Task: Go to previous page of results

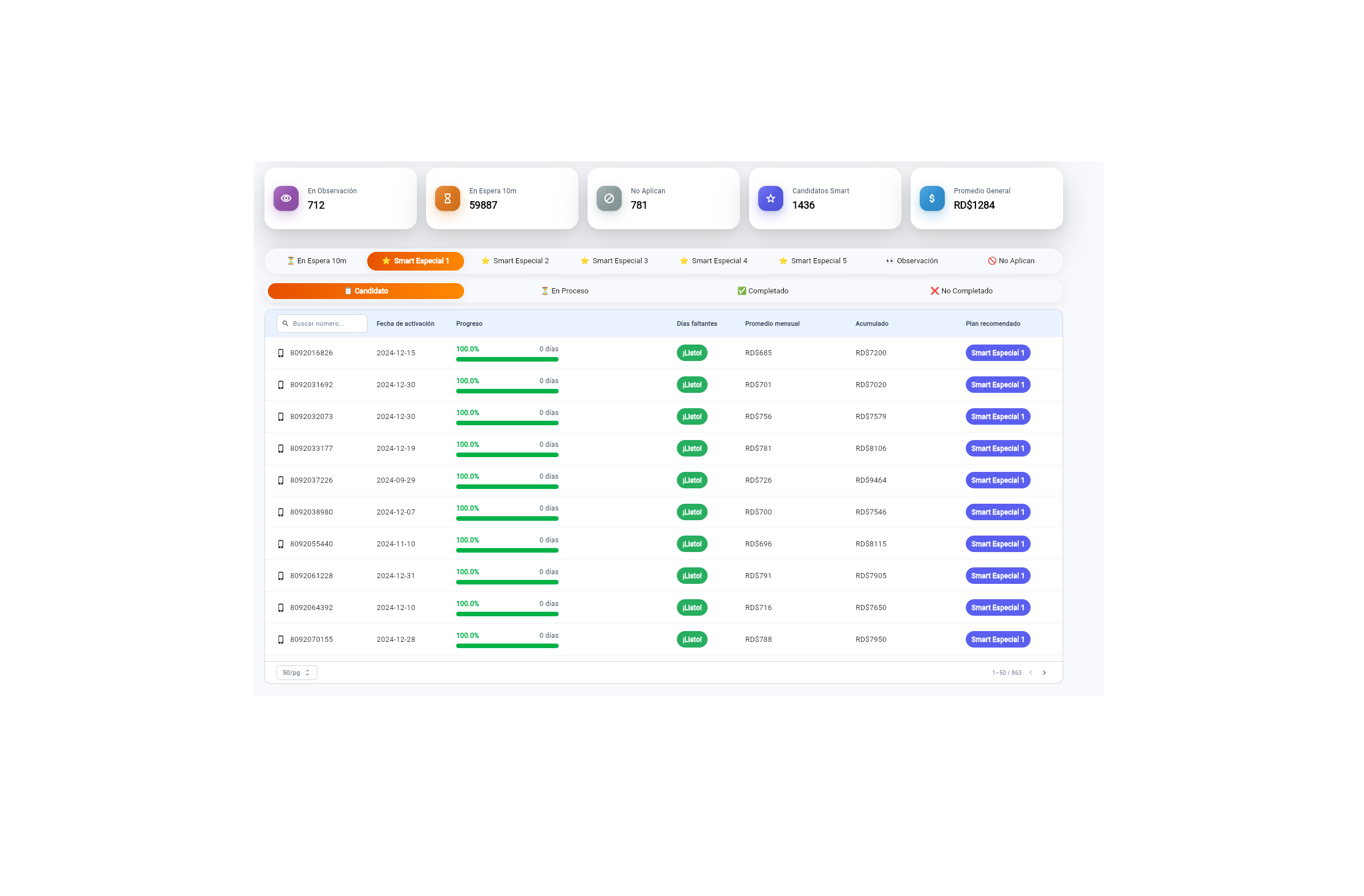Action: (1030, 673)
